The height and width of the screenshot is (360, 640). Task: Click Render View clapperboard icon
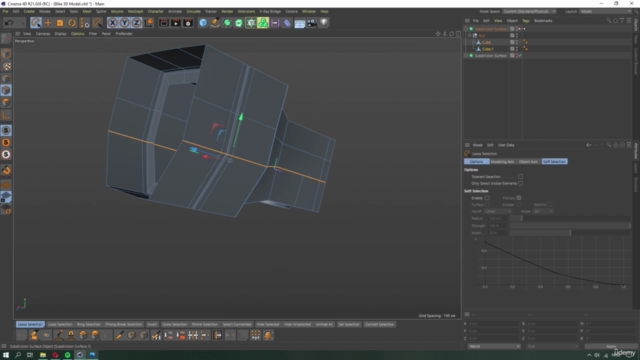[x=164, y=23]
